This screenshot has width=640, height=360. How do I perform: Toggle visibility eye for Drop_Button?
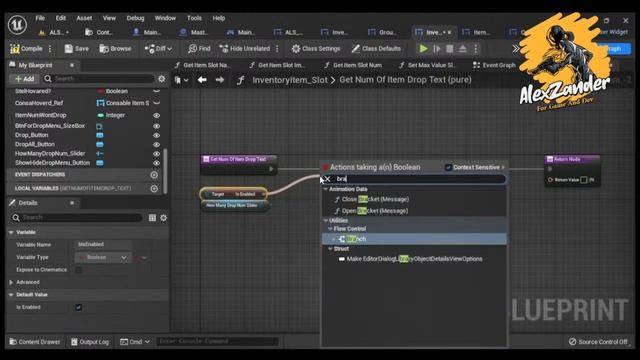tap(156, 135)
